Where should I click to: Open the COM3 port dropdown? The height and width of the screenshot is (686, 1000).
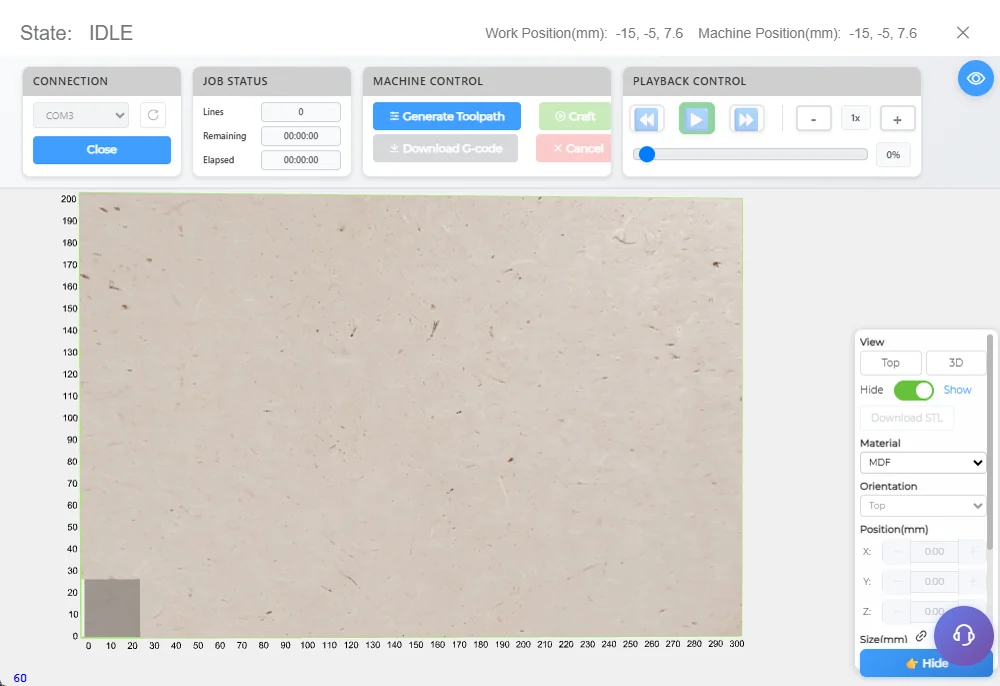tap(81, 115)
